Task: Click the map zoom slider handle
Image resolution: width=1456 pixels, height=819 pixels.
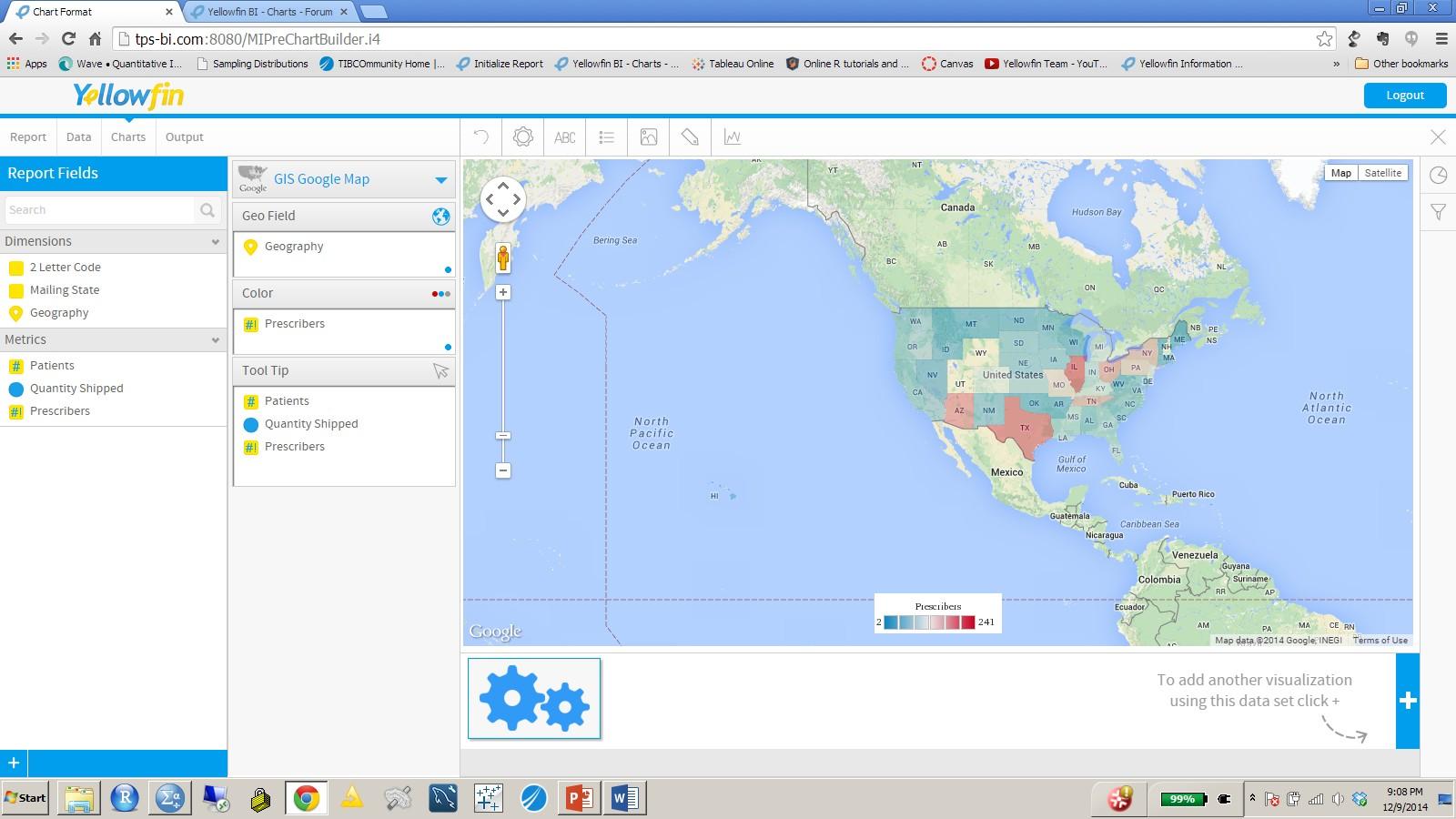Action: 503,435
